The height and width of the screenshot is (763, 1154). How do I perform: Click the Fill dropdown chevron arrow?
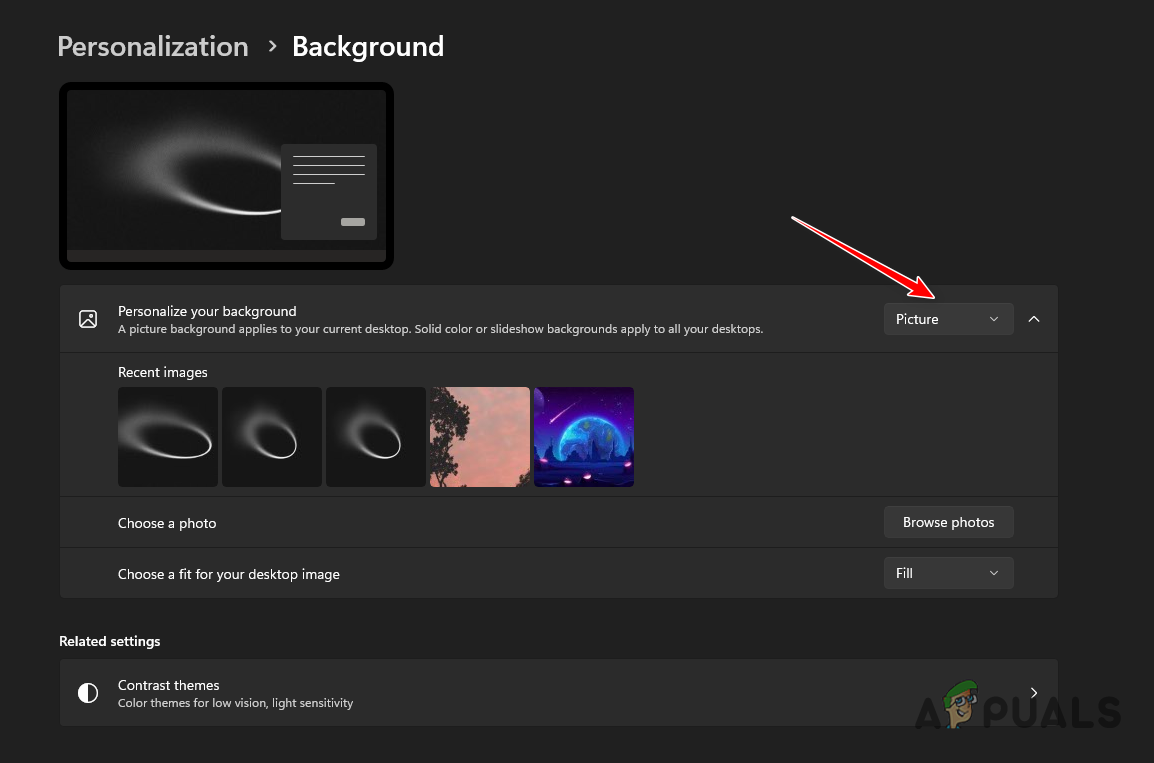[x=993, y=572]
